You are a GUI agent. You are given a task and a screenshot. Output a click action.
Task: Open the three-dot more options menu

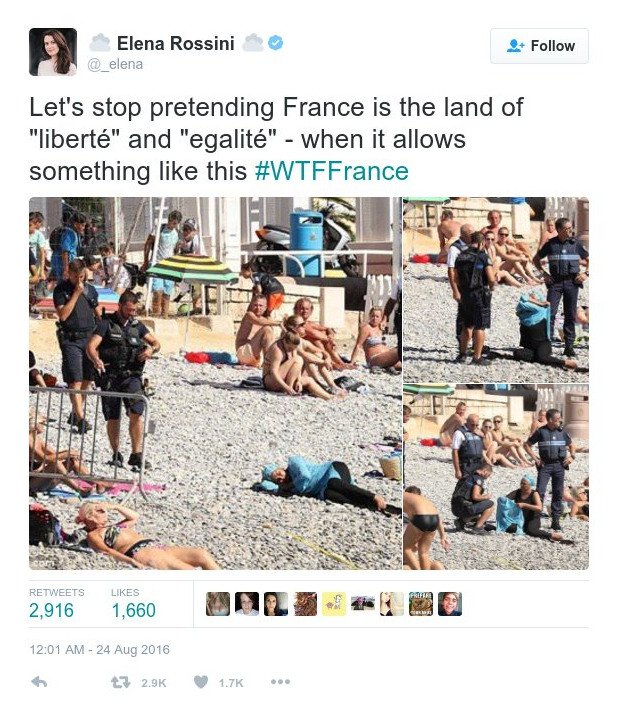coord(280,682)
